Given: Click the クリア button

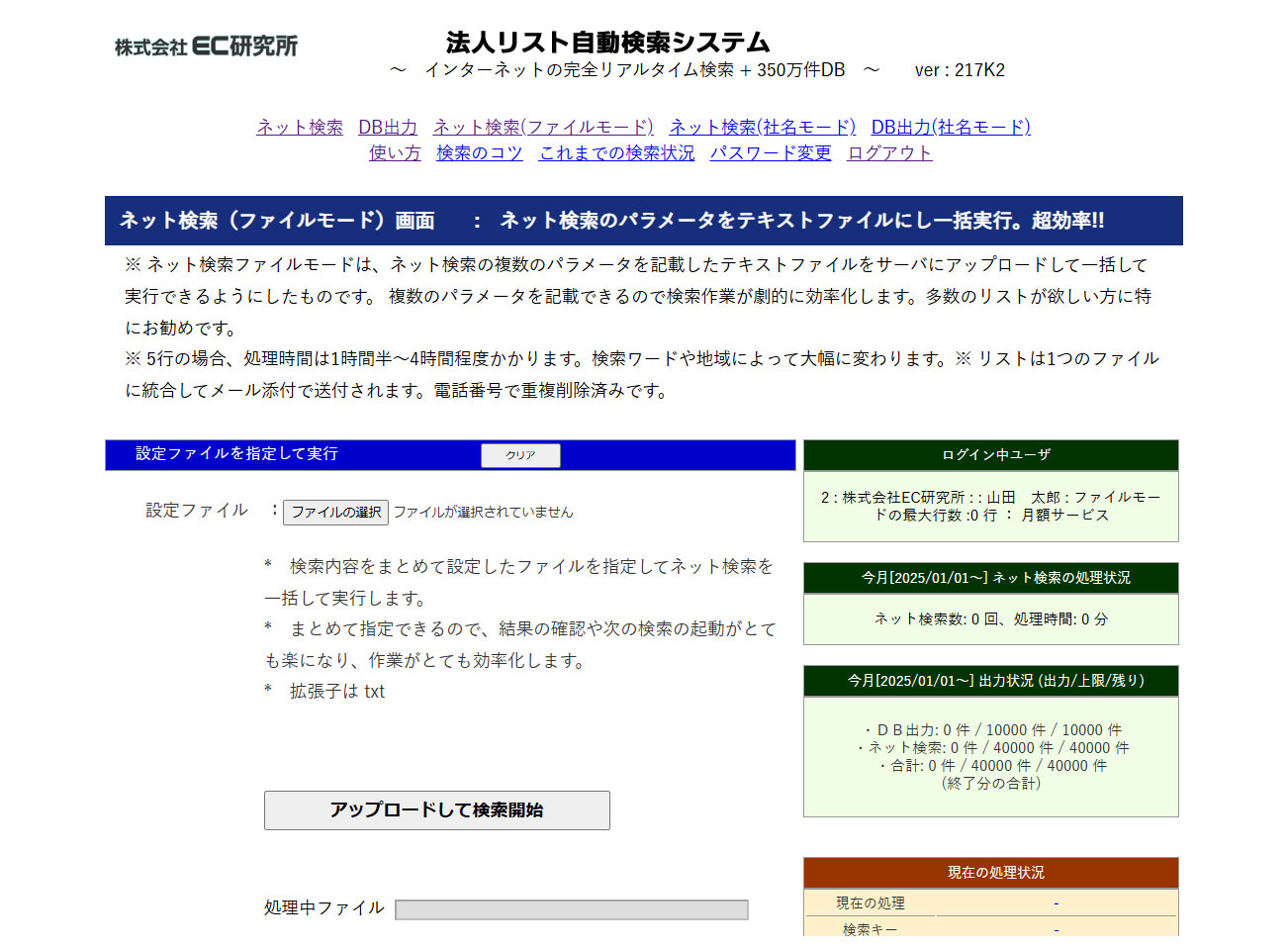Looking at the screenshot, I should (520, 455).
